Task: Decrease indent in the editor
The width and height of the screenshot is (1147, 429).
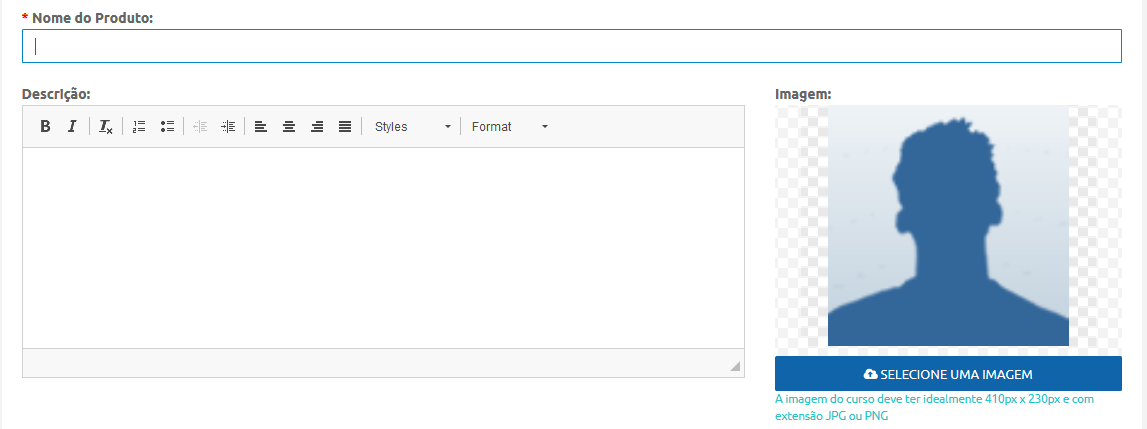Action: (x=200, y=127)
